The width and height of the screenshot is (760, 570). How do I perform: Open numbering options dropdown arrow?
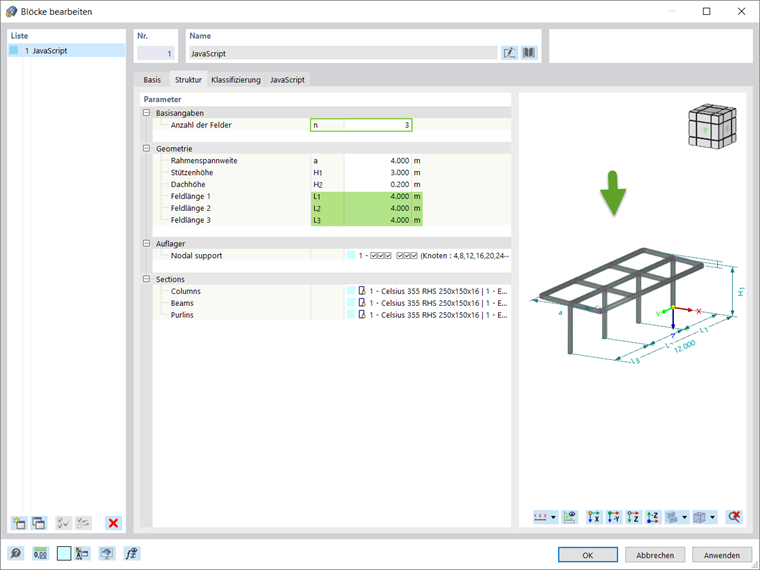point(553,517)
